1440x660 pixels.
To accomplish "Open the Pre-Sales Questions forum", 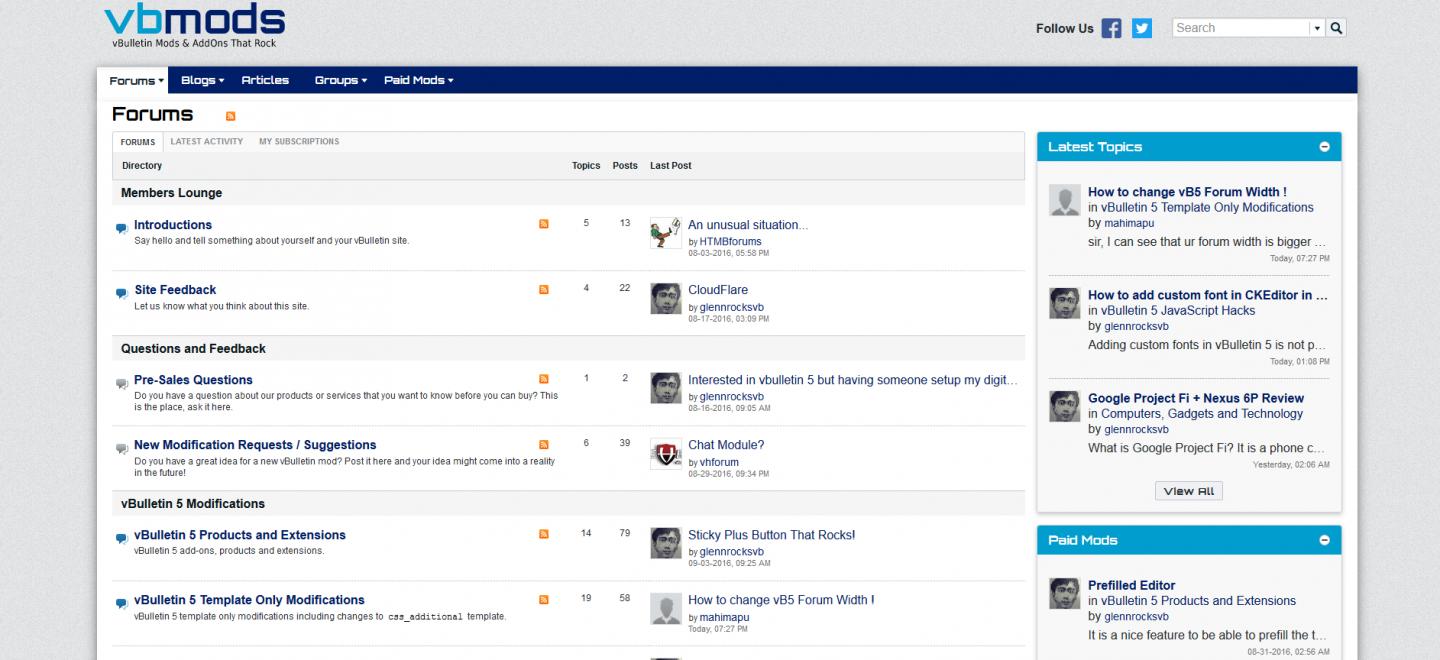I will tap(193, 380).
